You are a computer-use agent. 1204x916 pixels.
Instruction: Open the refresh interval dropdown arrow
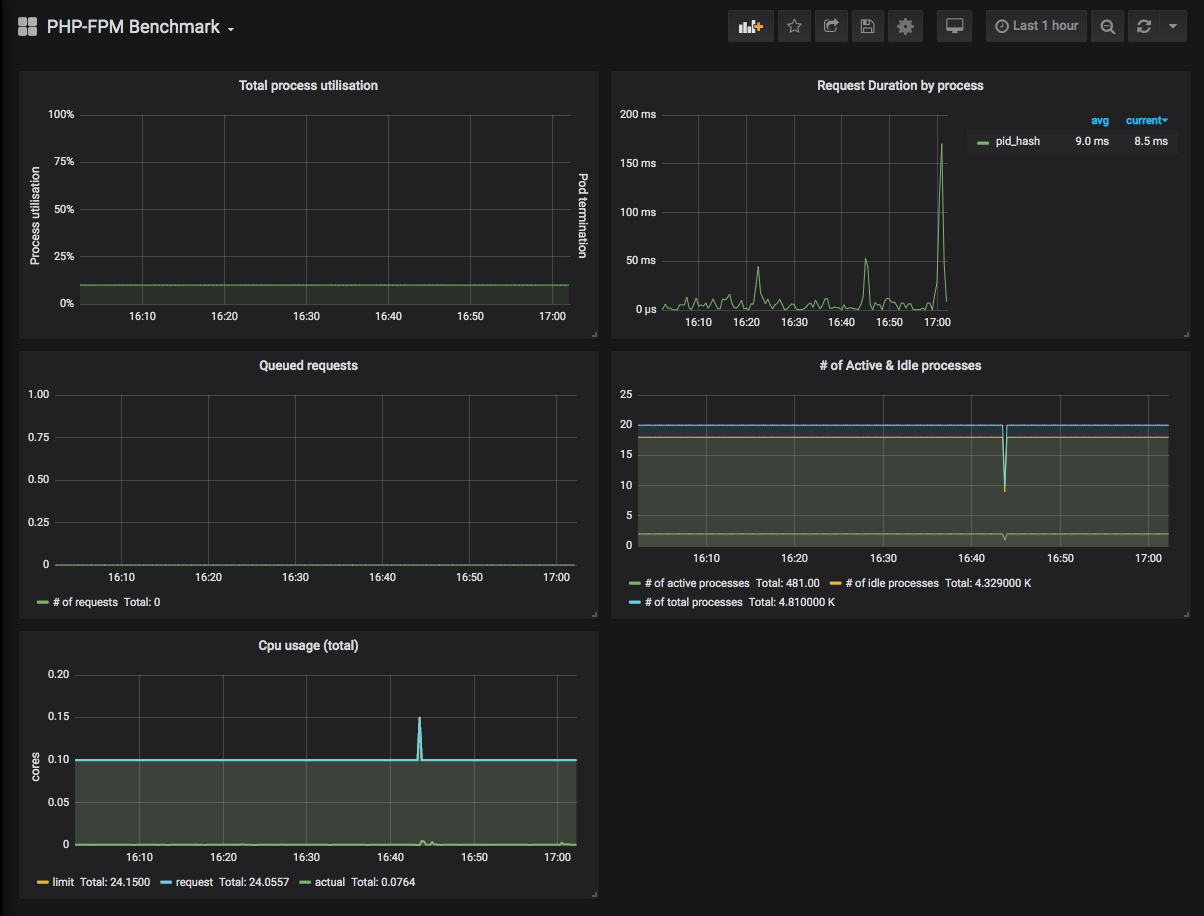coord(1173,27)
